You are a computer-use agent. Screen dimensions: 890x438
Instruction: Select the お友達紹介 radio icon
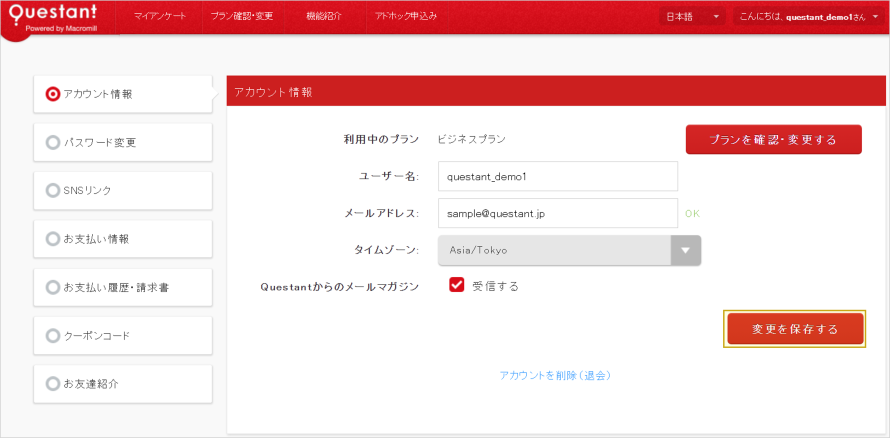coord(53,383)
